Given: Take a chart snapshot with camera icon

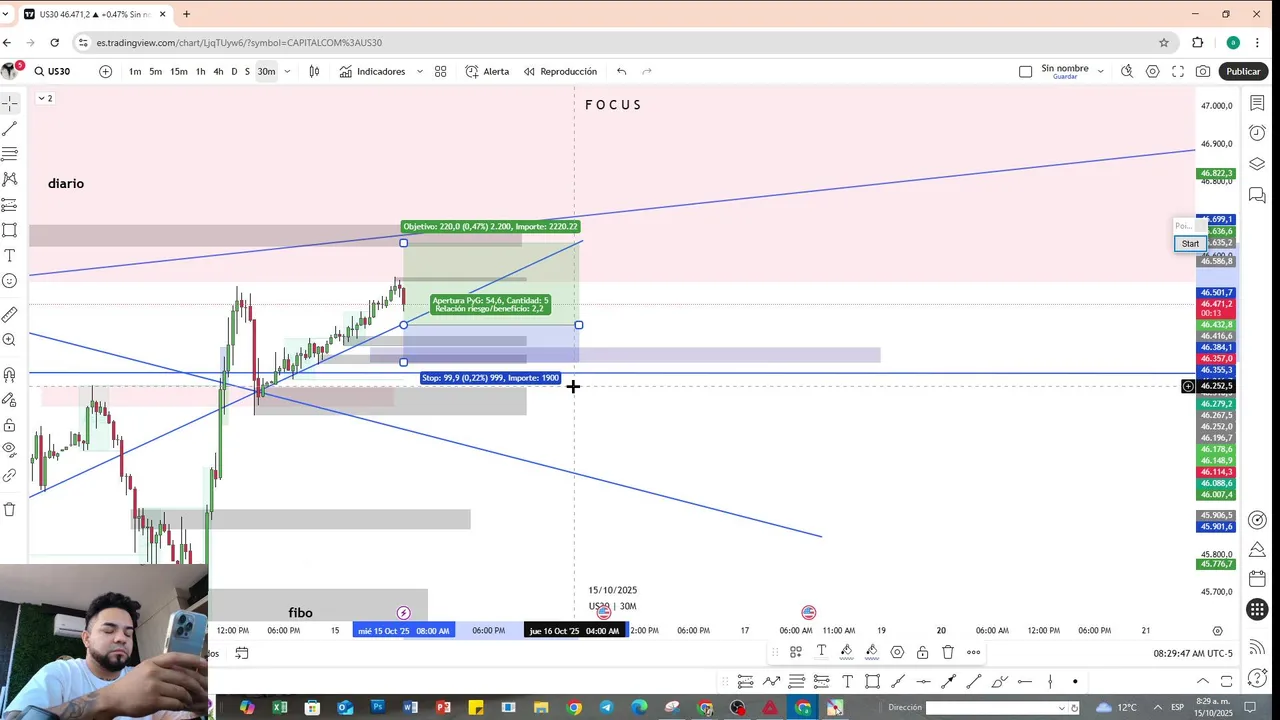Looking at the screenshot, I should tap(1203, 71).
